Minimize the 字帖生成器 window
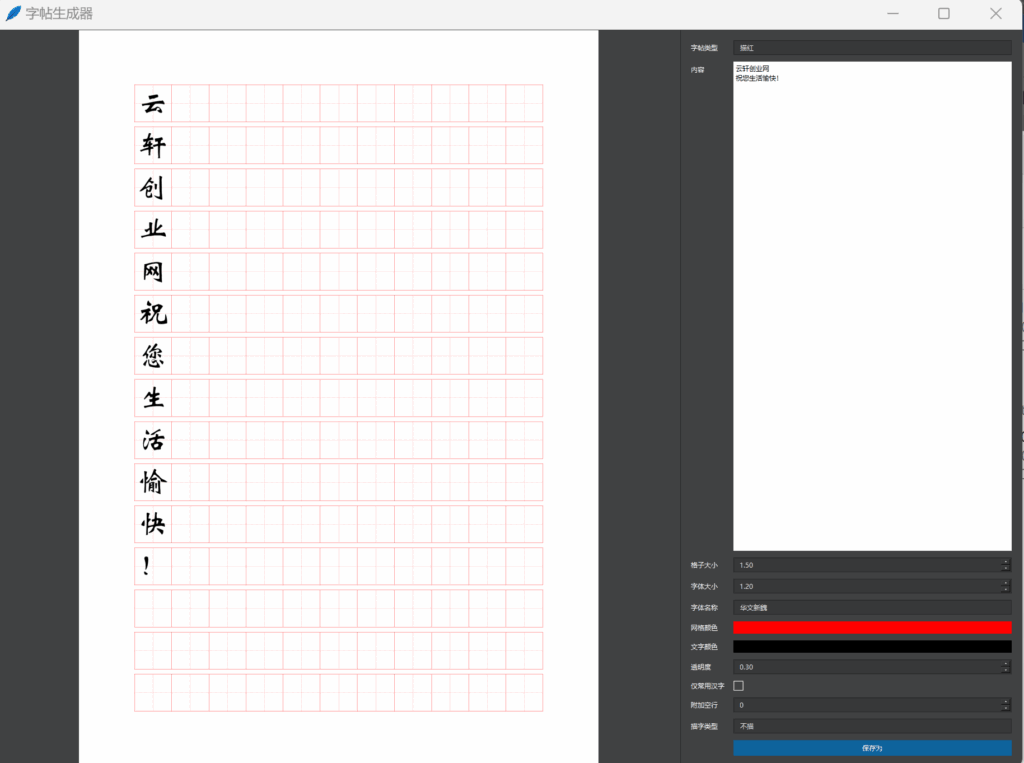1024x763 pixels. pos(892,14)
